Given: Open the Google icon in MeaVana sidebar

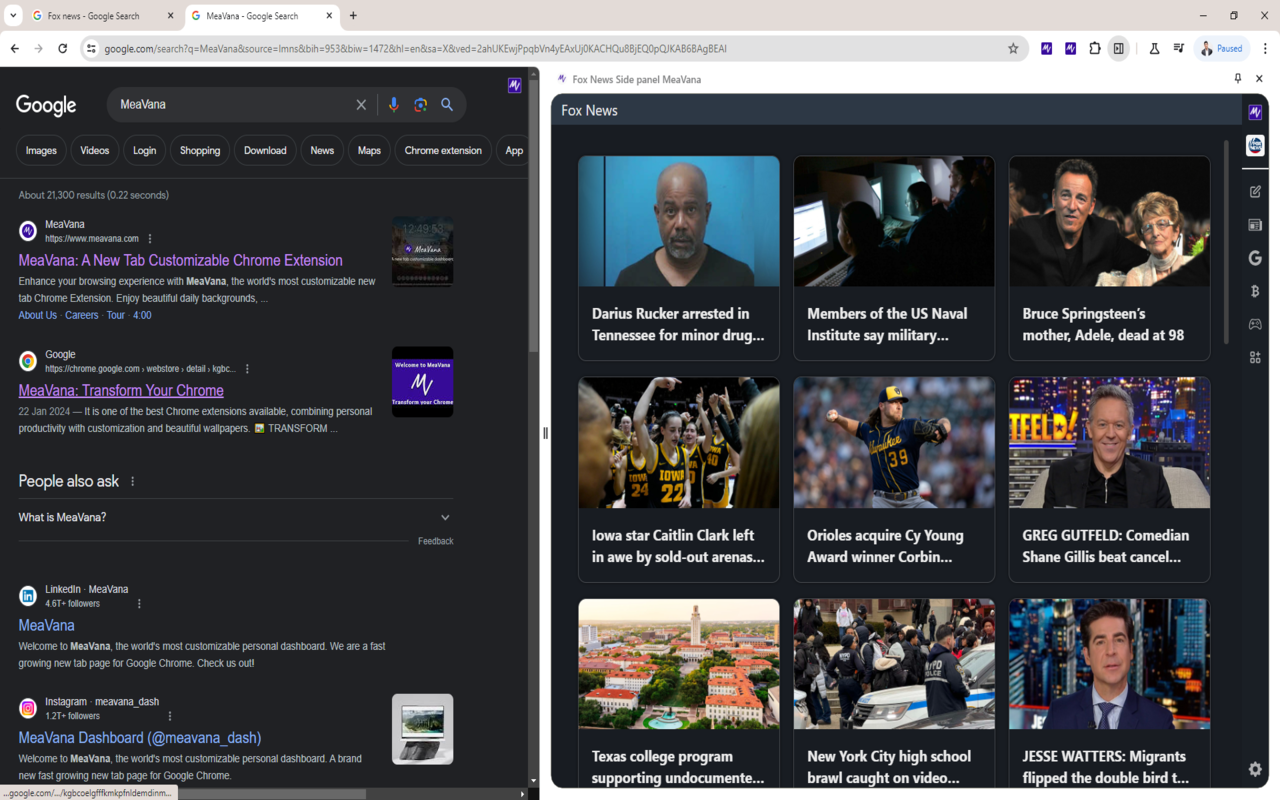Looking at the screenshot, I should point(1255,258).
